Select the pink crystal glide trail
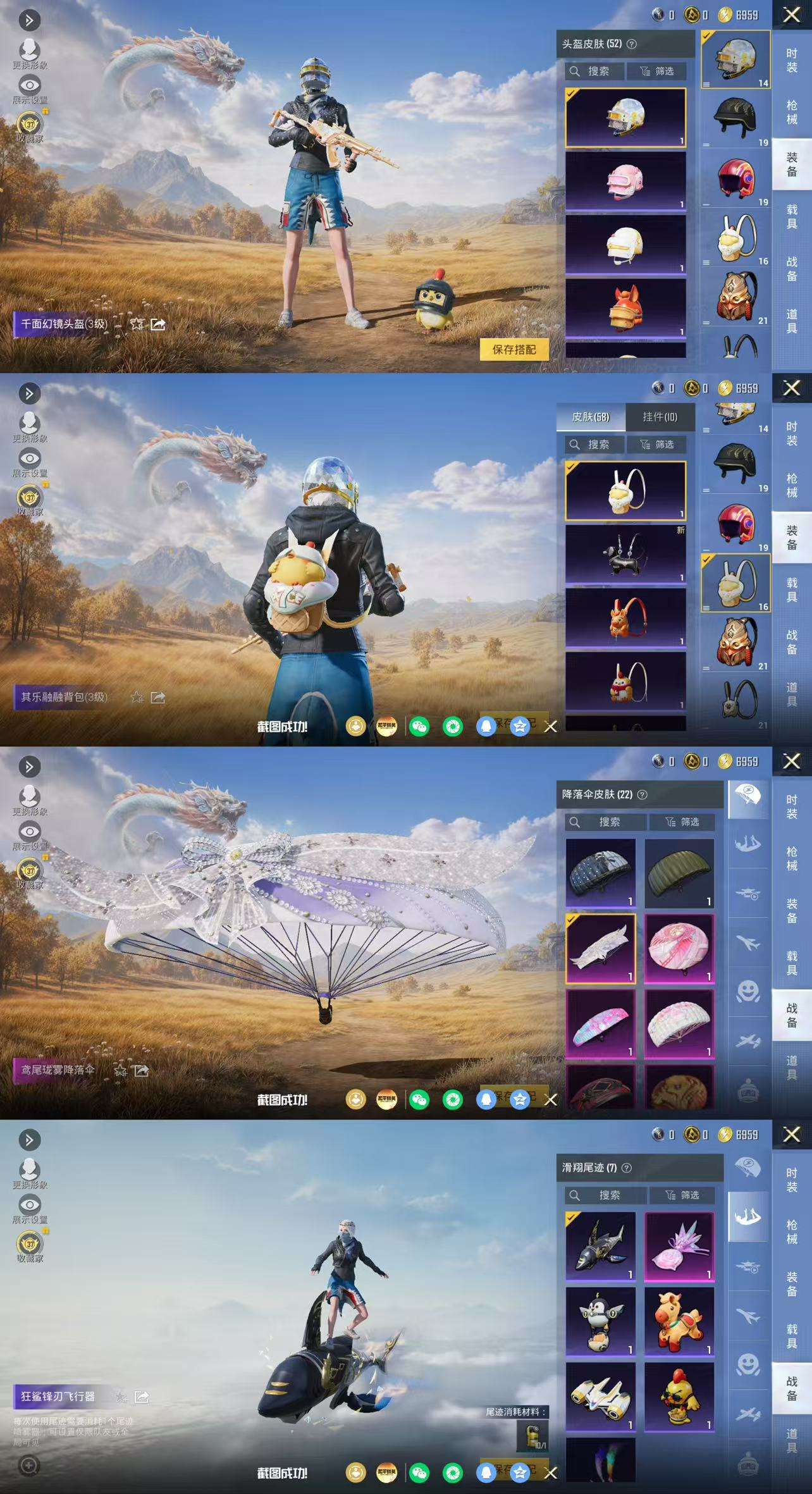 pos(679,1247)
